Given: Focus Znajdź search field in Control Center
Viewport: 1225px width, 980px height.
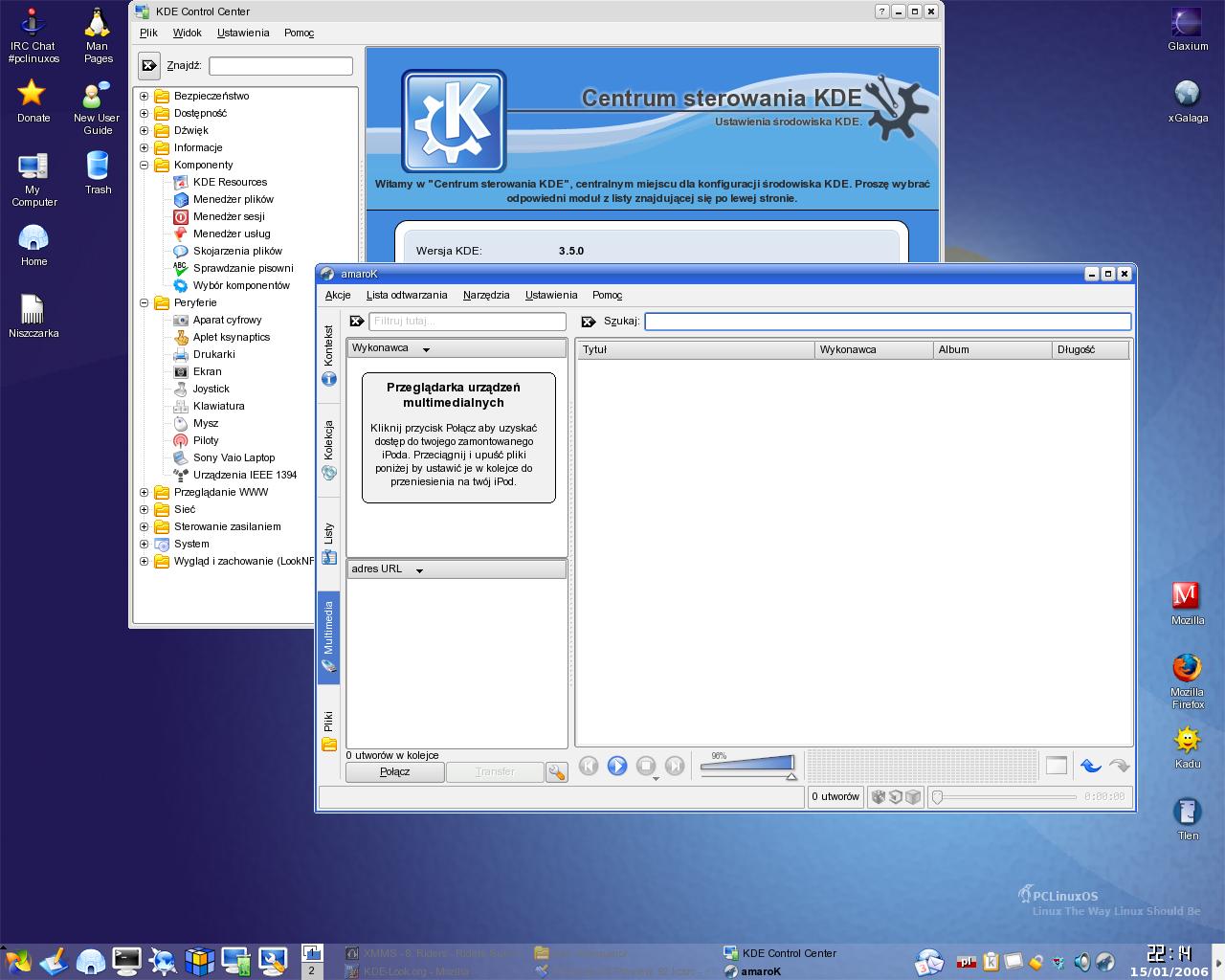Looking at the screenshot, I should pyautogui.click(x=281, y=66).
